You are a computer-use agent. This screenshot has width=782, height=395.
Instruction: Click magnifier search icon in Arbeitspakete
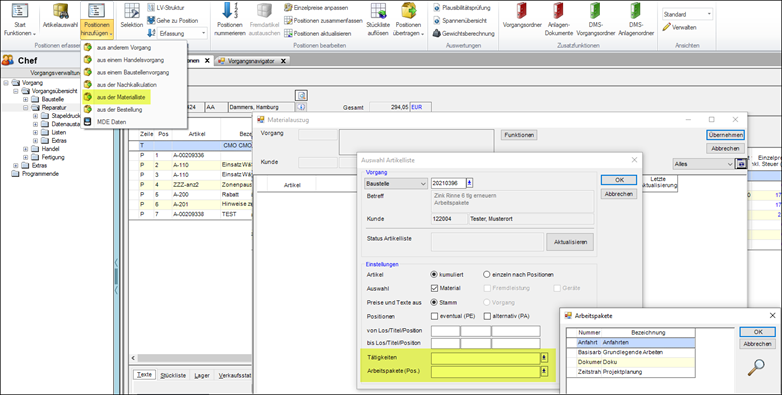(757, 368)
